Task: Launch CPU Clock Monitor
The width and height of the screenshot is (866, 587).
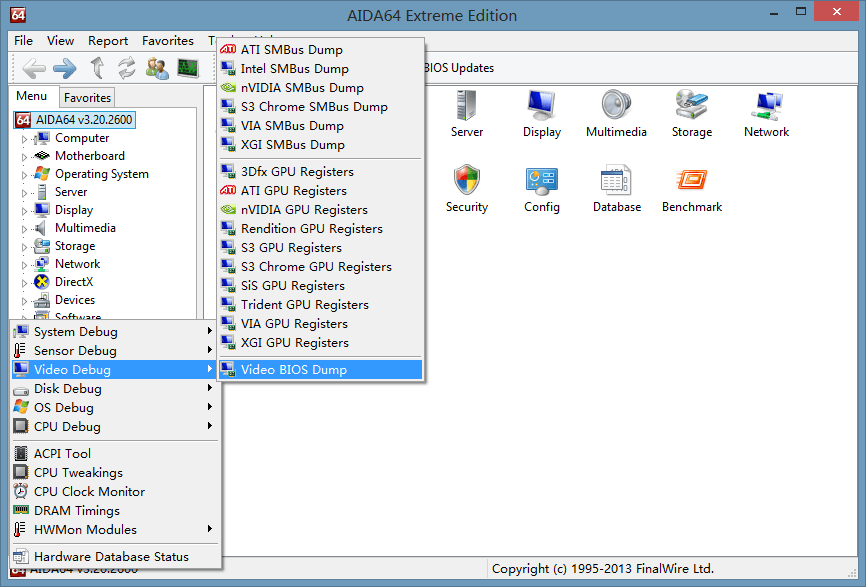Action: click(x=115, y=491)
